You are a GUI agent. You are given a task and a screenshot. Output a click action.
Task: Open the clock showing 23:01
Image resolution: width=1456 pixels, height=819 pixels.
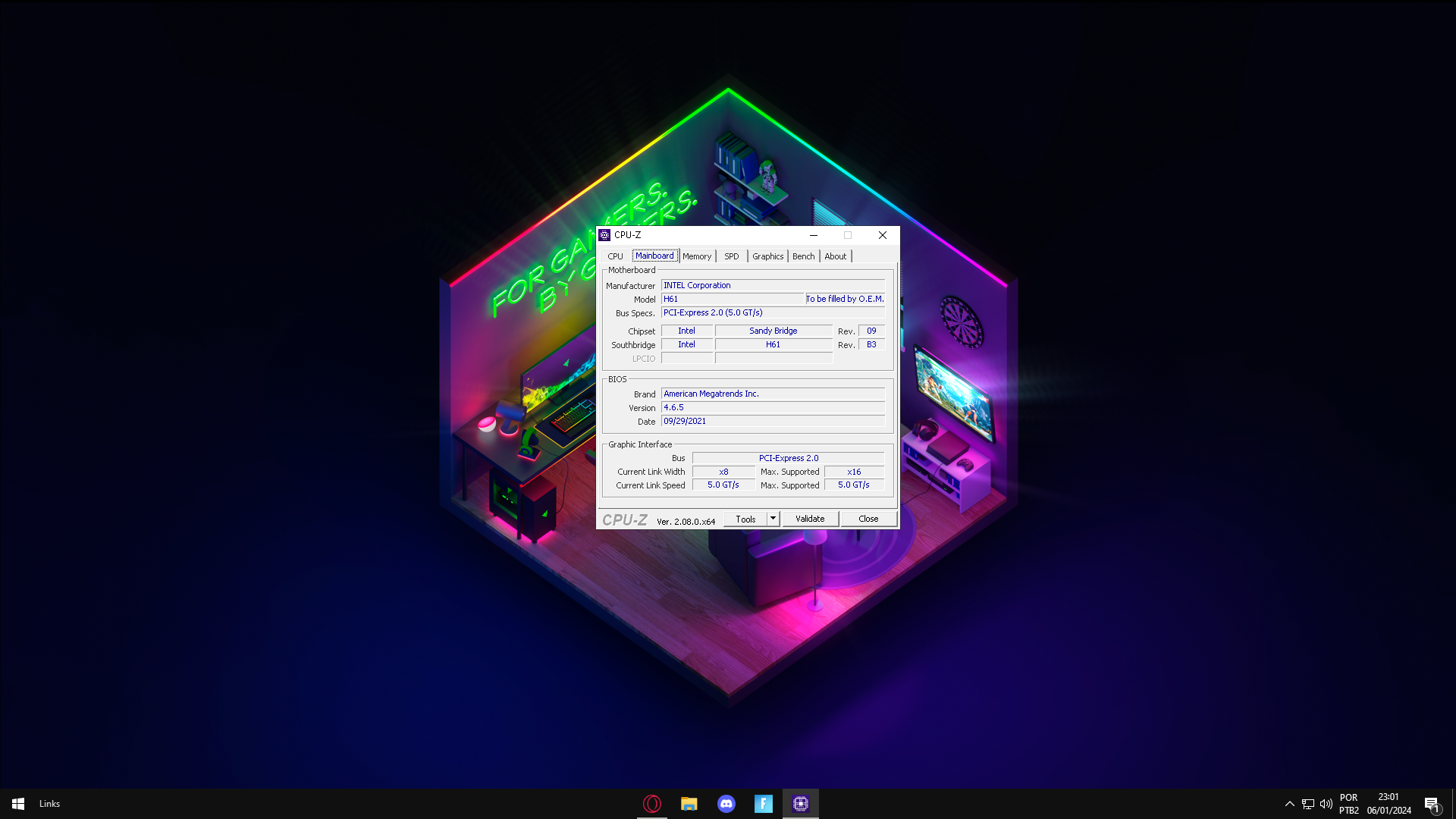(1389, 804)
